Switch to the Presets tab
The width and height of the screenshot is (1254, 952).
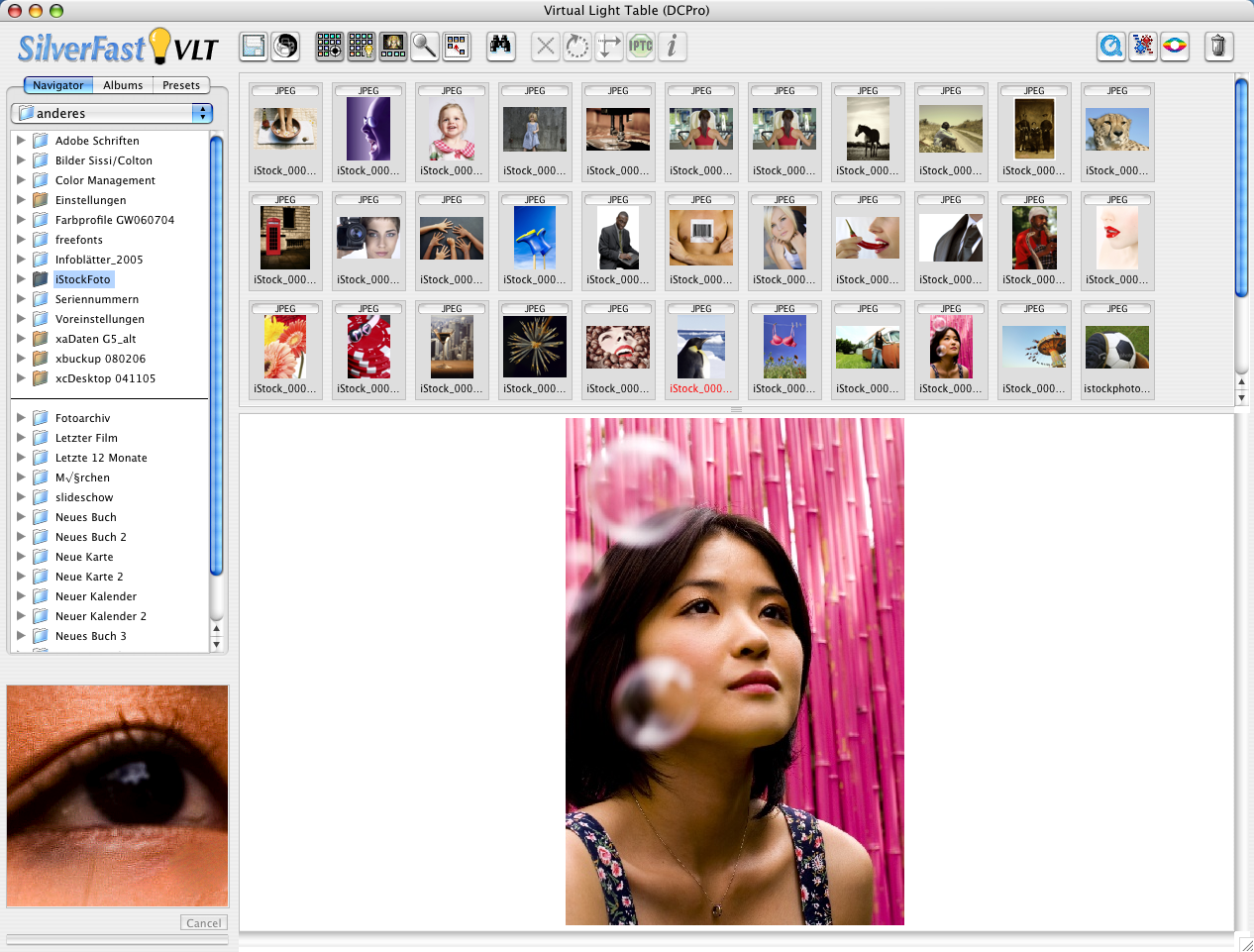181,85
